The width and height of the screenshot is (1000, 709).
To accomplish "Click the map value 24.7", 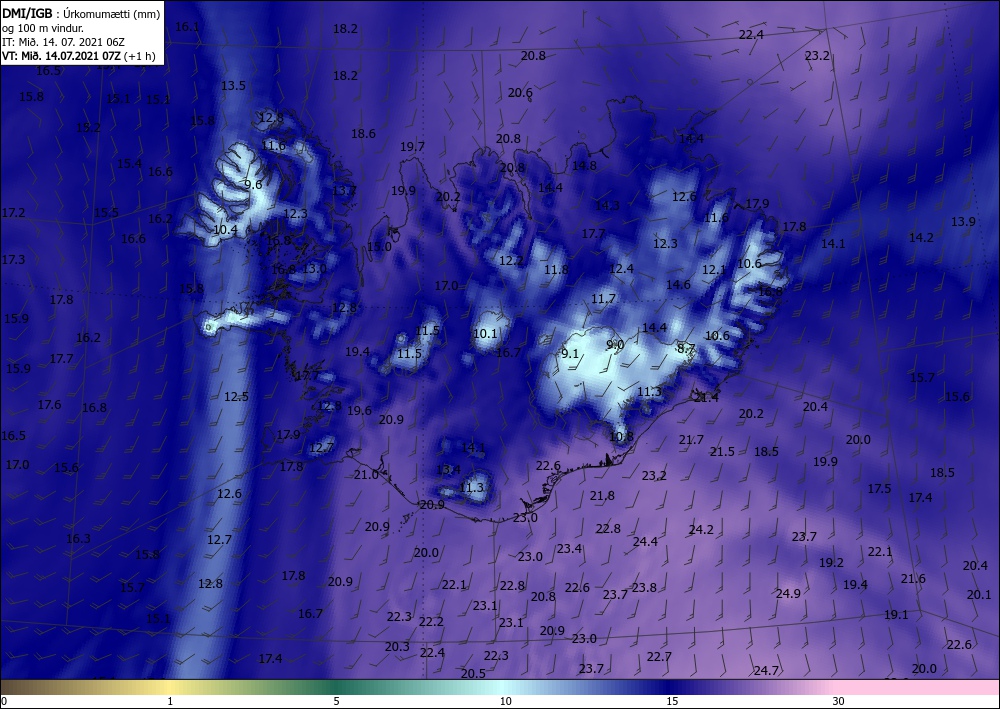I will pyautogui.click(x=766, y=670).
